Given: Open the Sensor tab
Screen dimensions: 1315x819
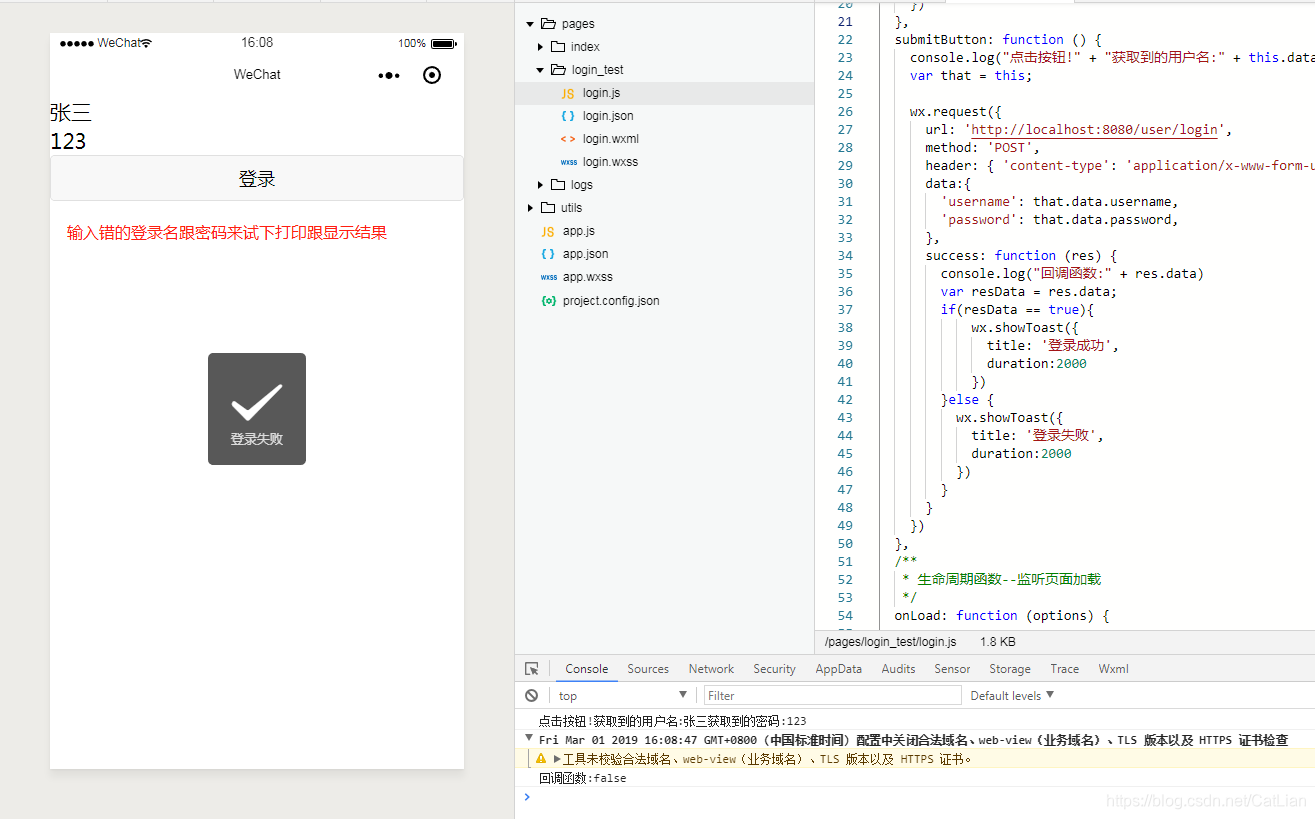Looking at the screenshot, I should [x=952, y=669].
